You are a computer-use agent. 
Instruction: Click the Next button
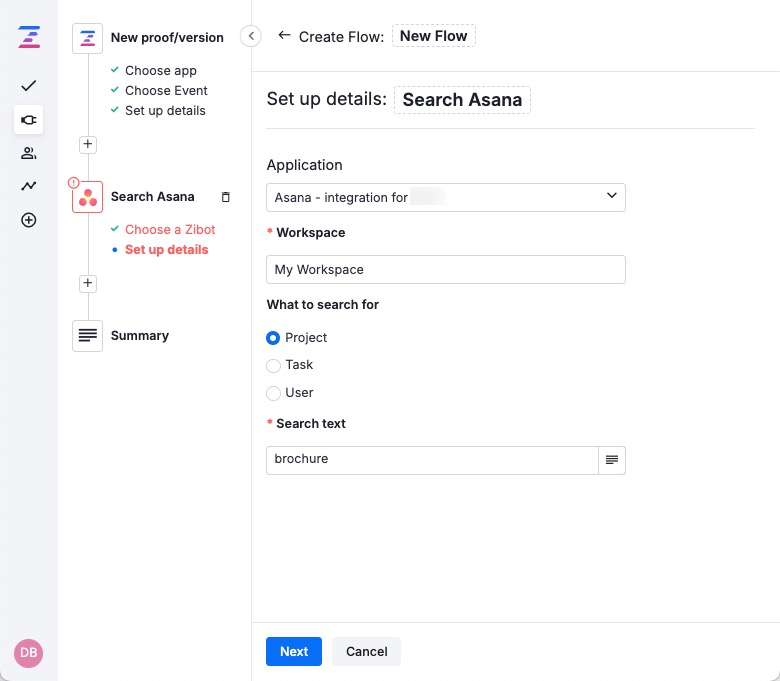point(293,651)
